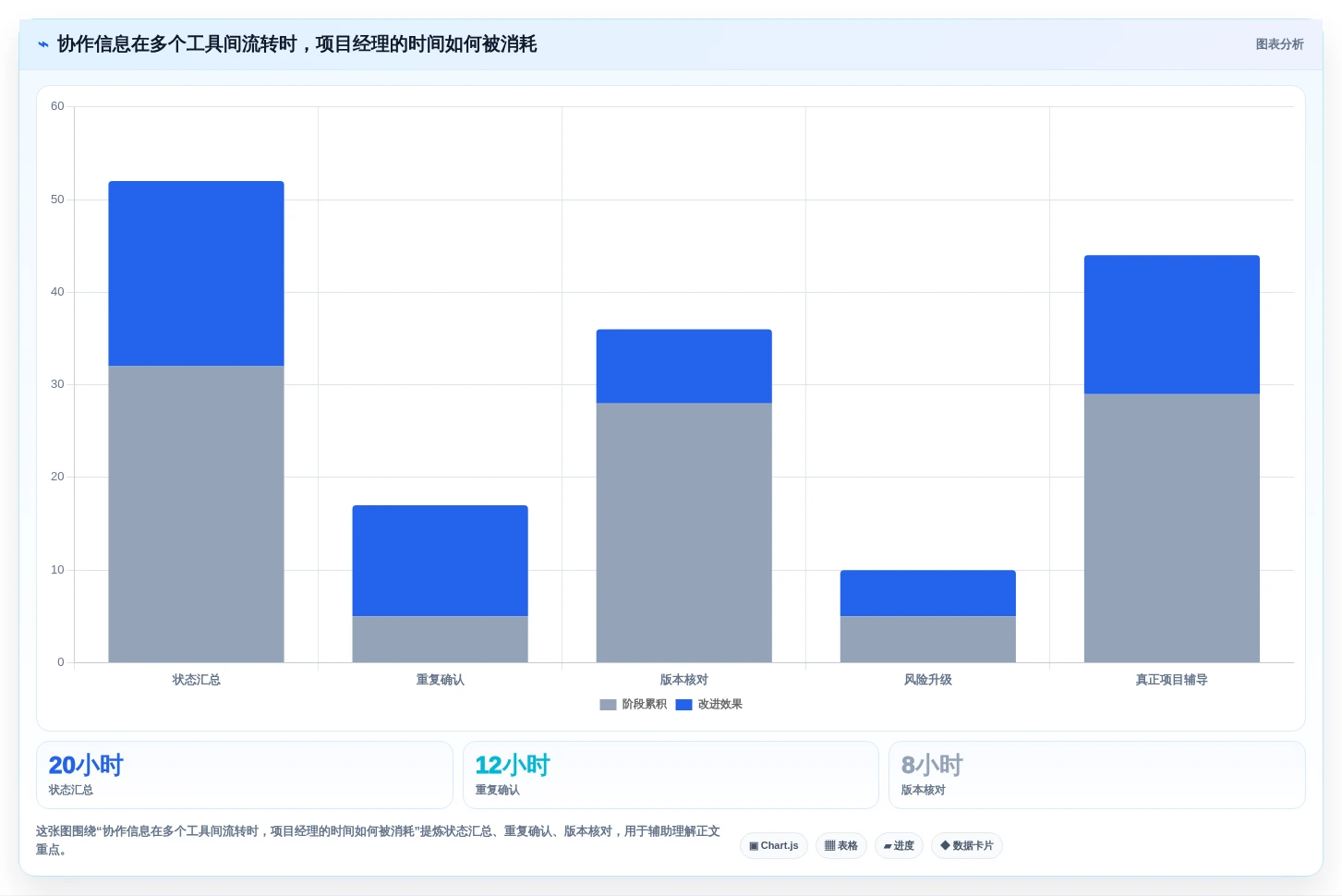
Task: Click the 真正项目辅导 axis label
Action: [1171, 680]
